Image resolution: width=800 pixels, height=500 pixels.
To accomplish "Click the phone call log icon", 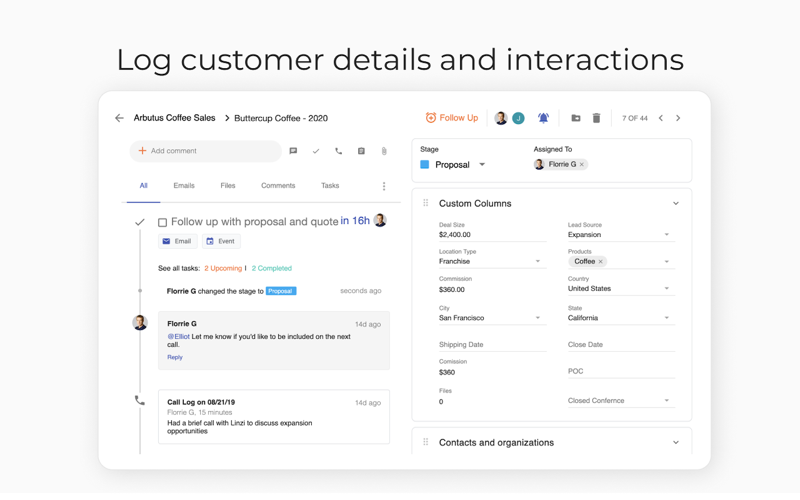I will click(x=338, y=151).
